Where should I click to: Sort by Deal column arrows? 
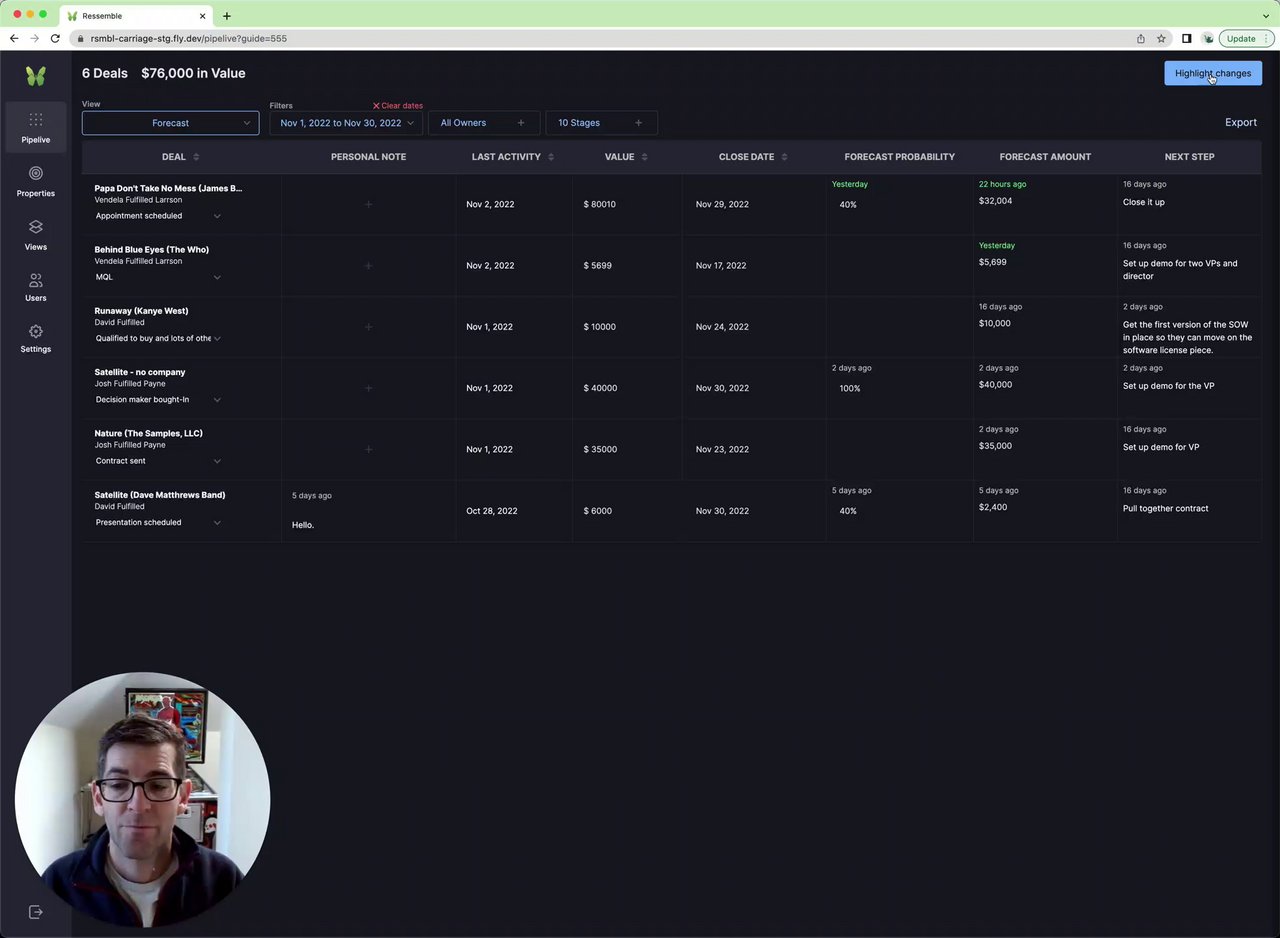click(196, 157)
